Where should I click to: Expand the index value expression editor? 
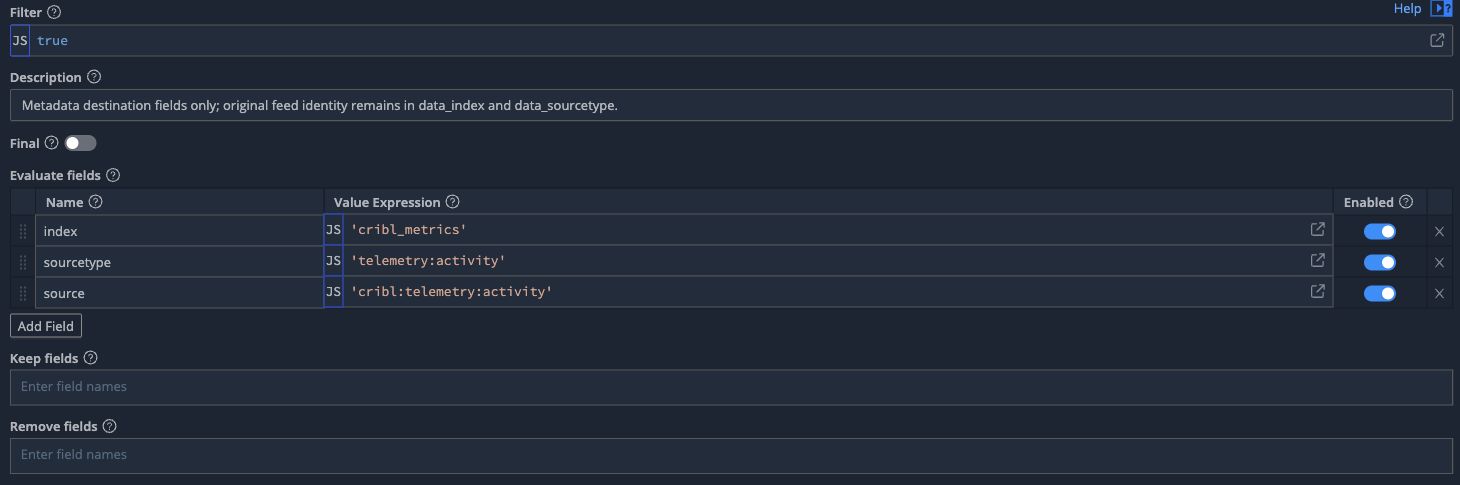[x=1318, y=229]
